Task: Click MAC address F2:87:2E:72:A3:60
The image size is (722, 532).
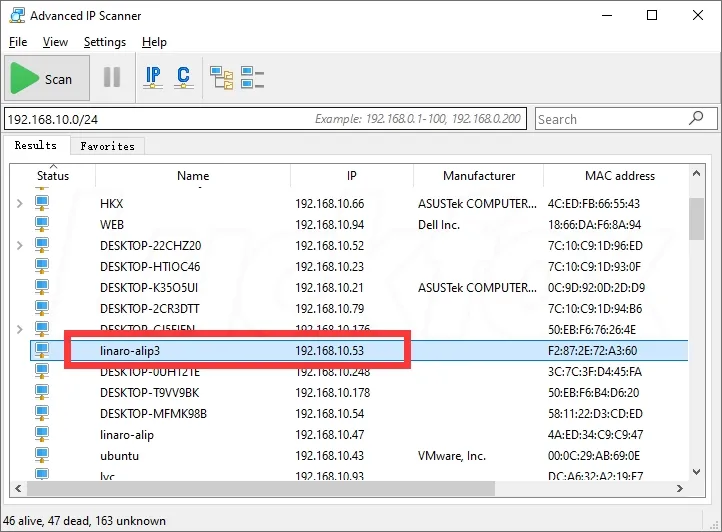Action: 592,351
